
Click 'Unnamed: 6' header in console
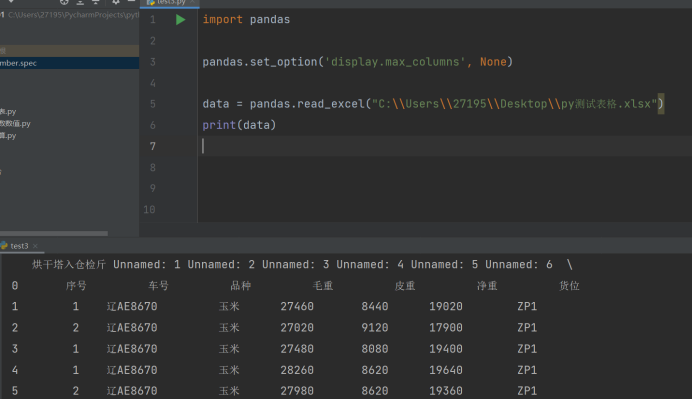[x=519, y=264]
